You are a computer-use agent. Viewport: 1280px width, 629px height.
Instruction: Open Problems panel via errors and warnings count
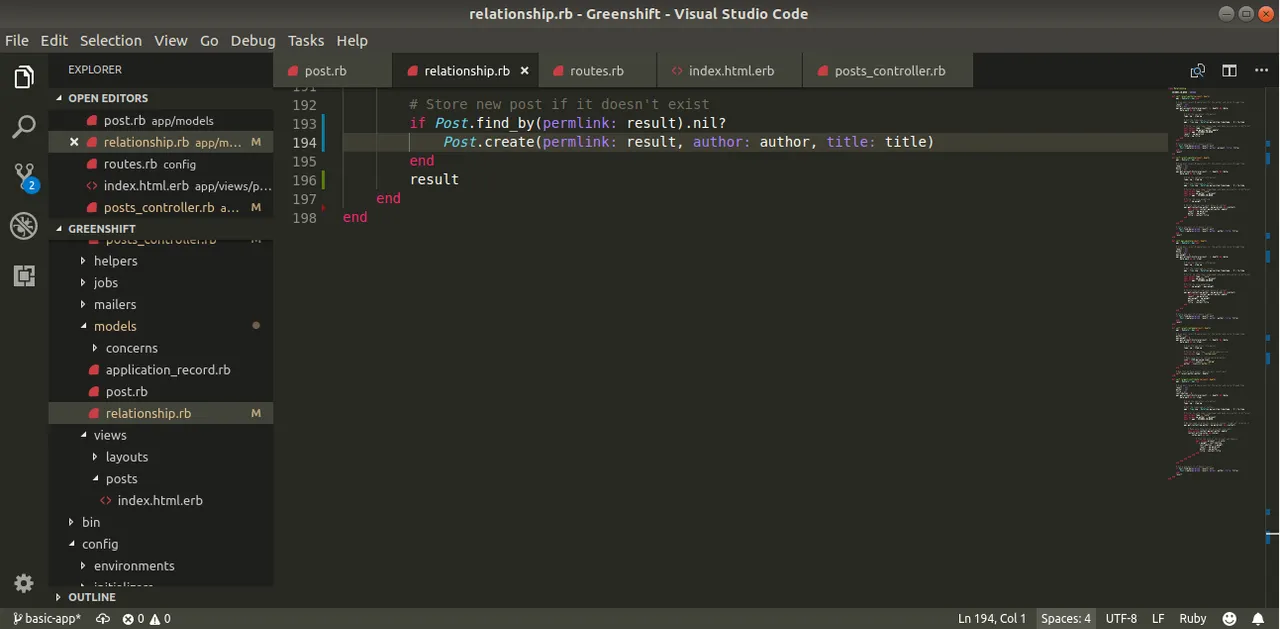coord(146,619)
